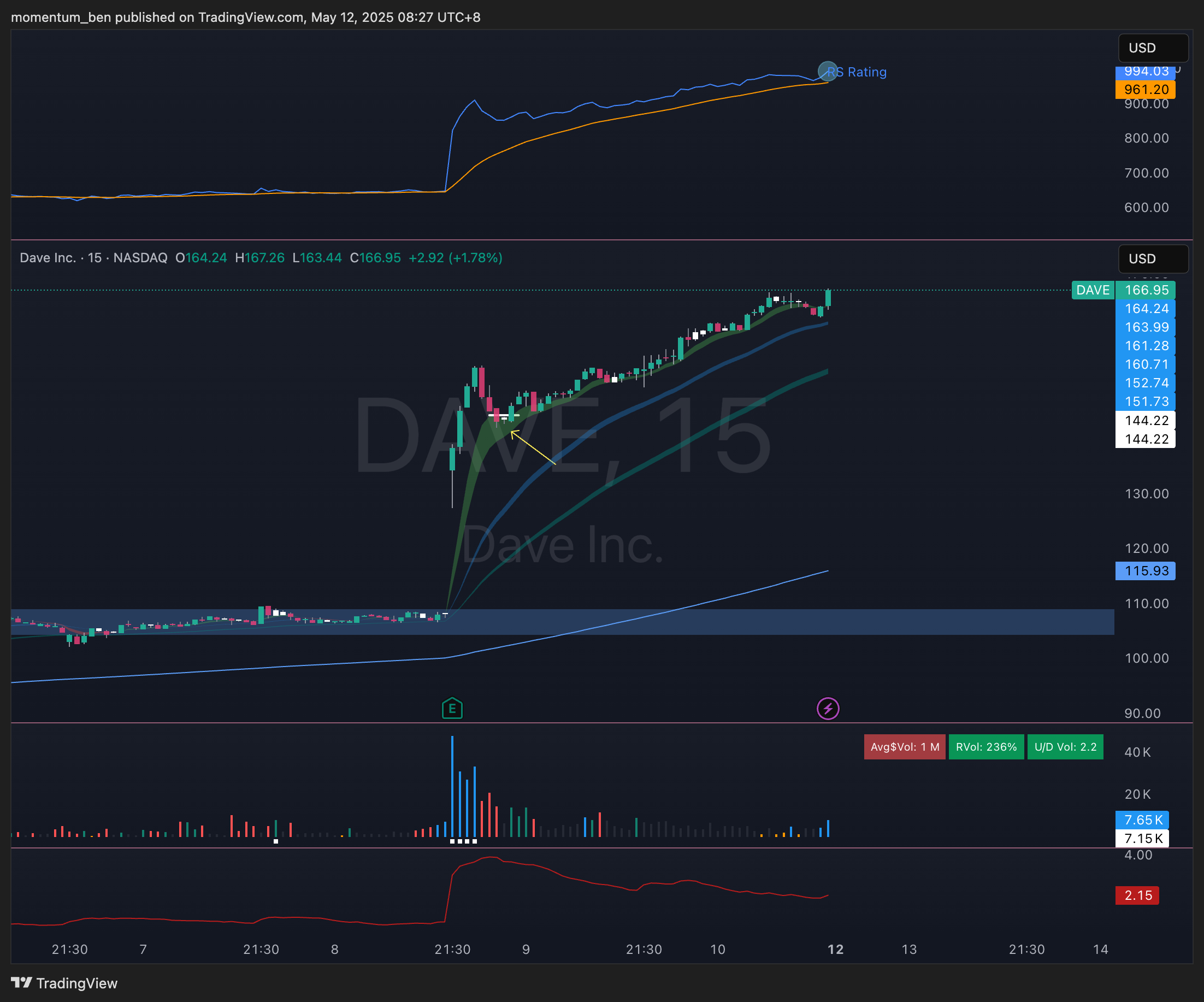
Task: Click the orange 961.20 value label
Action: click(1145, 90)
